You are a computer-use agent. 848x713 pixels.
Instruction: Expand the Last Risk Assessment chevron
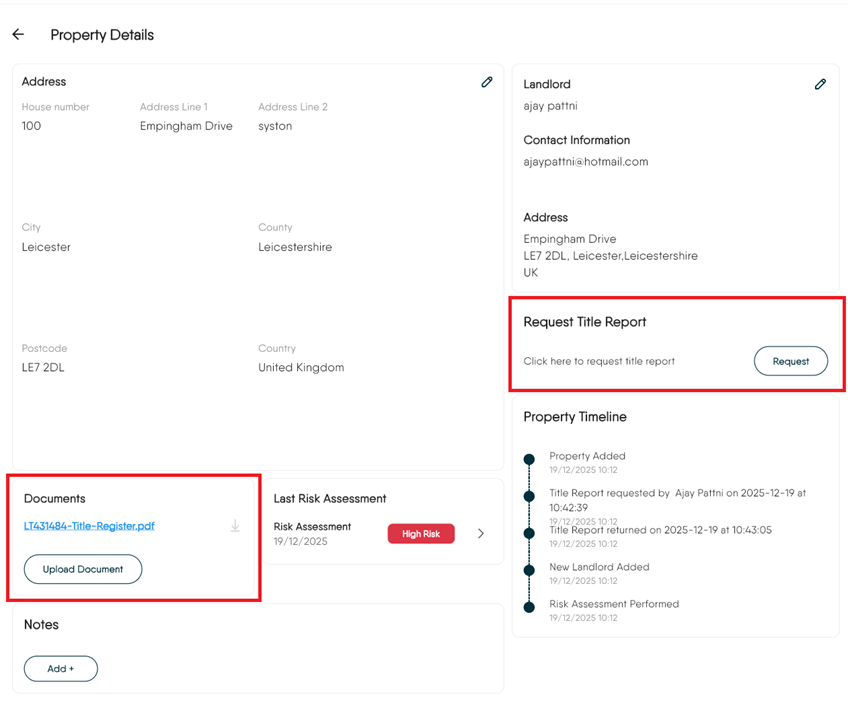481,534
